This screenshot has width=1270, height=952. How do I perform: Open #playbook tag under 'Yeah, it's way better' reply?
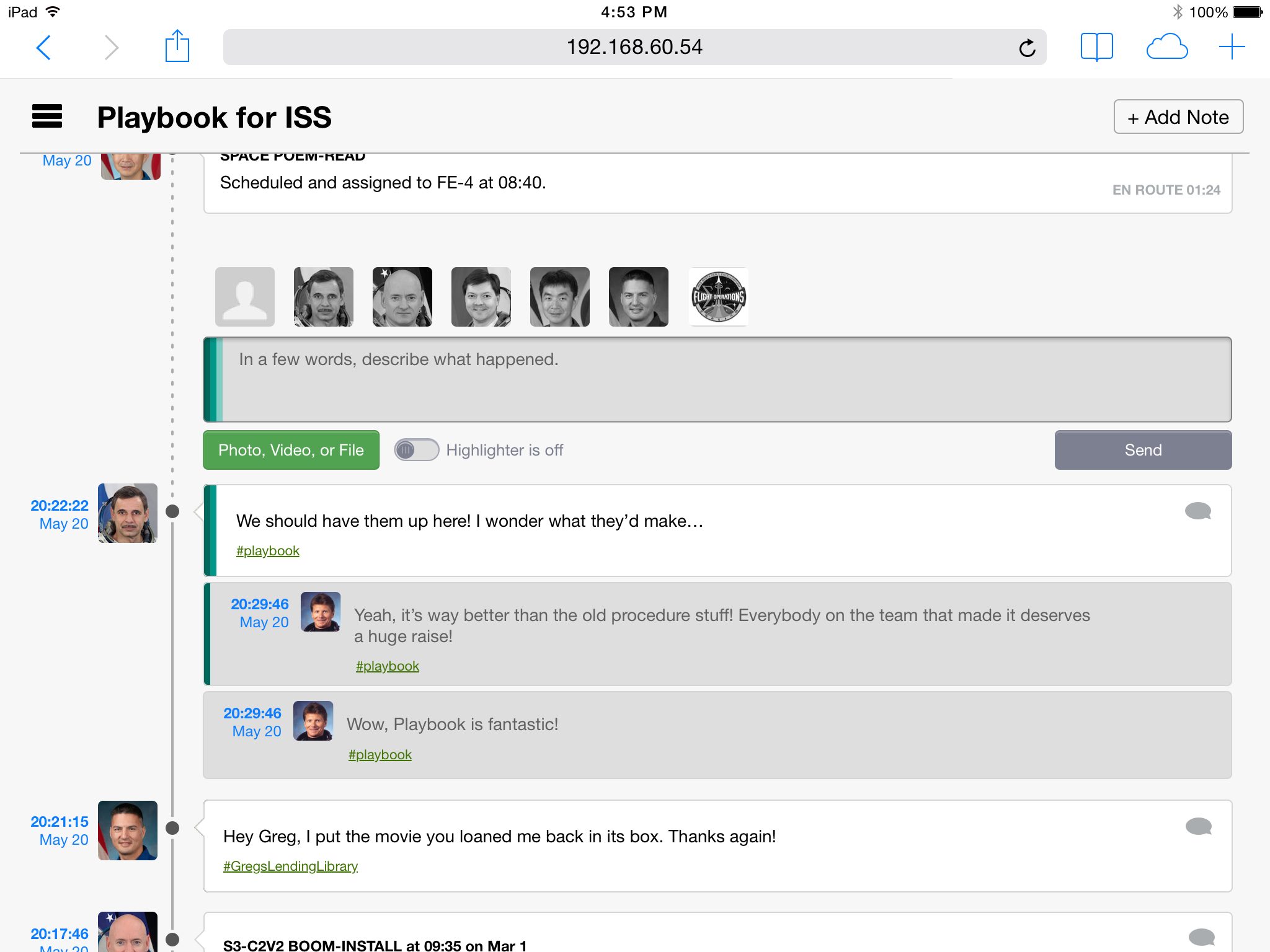[388, 666]
